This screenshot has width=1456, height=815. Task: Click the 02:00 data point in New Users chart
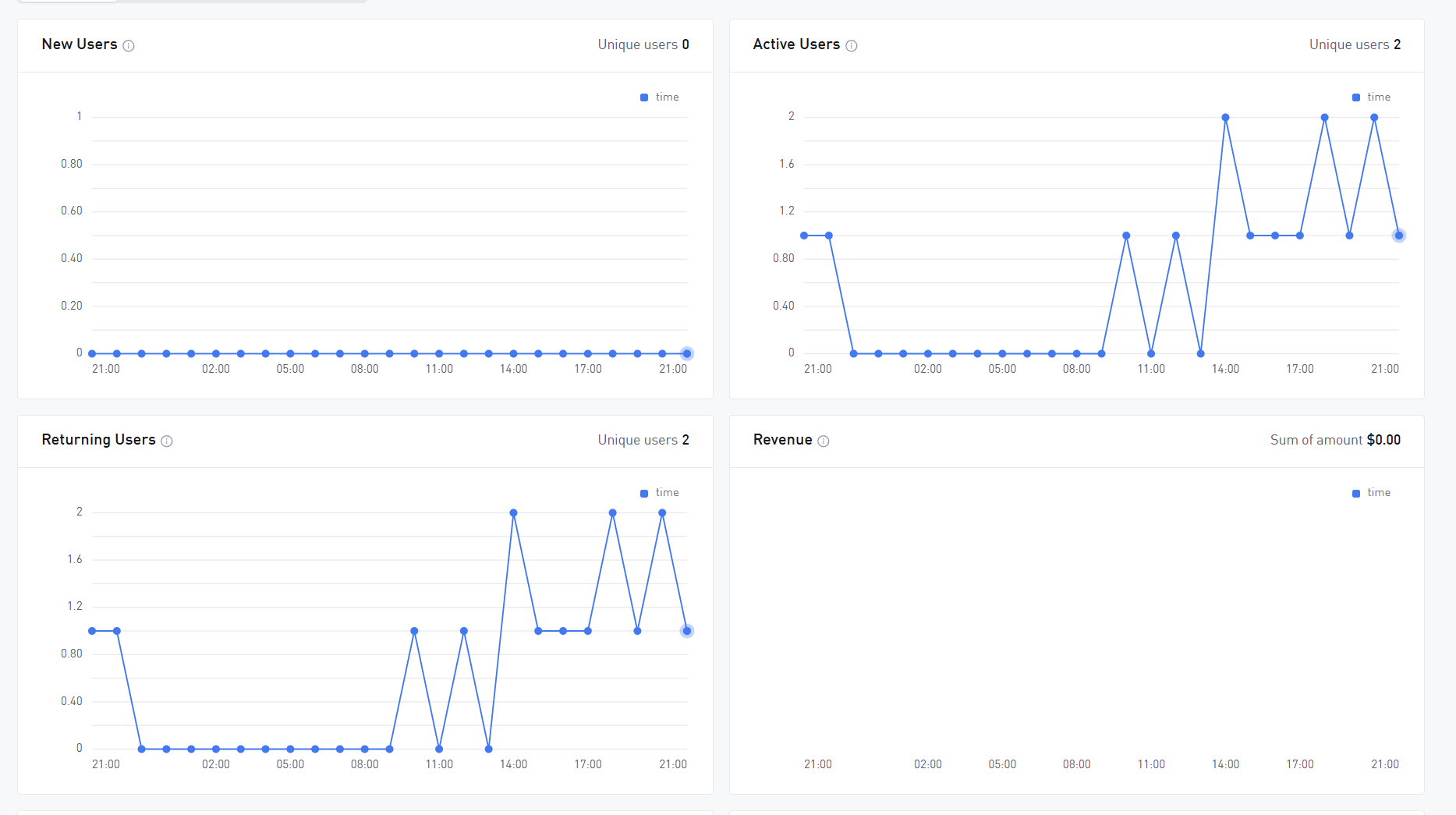(x=216, y=354)
